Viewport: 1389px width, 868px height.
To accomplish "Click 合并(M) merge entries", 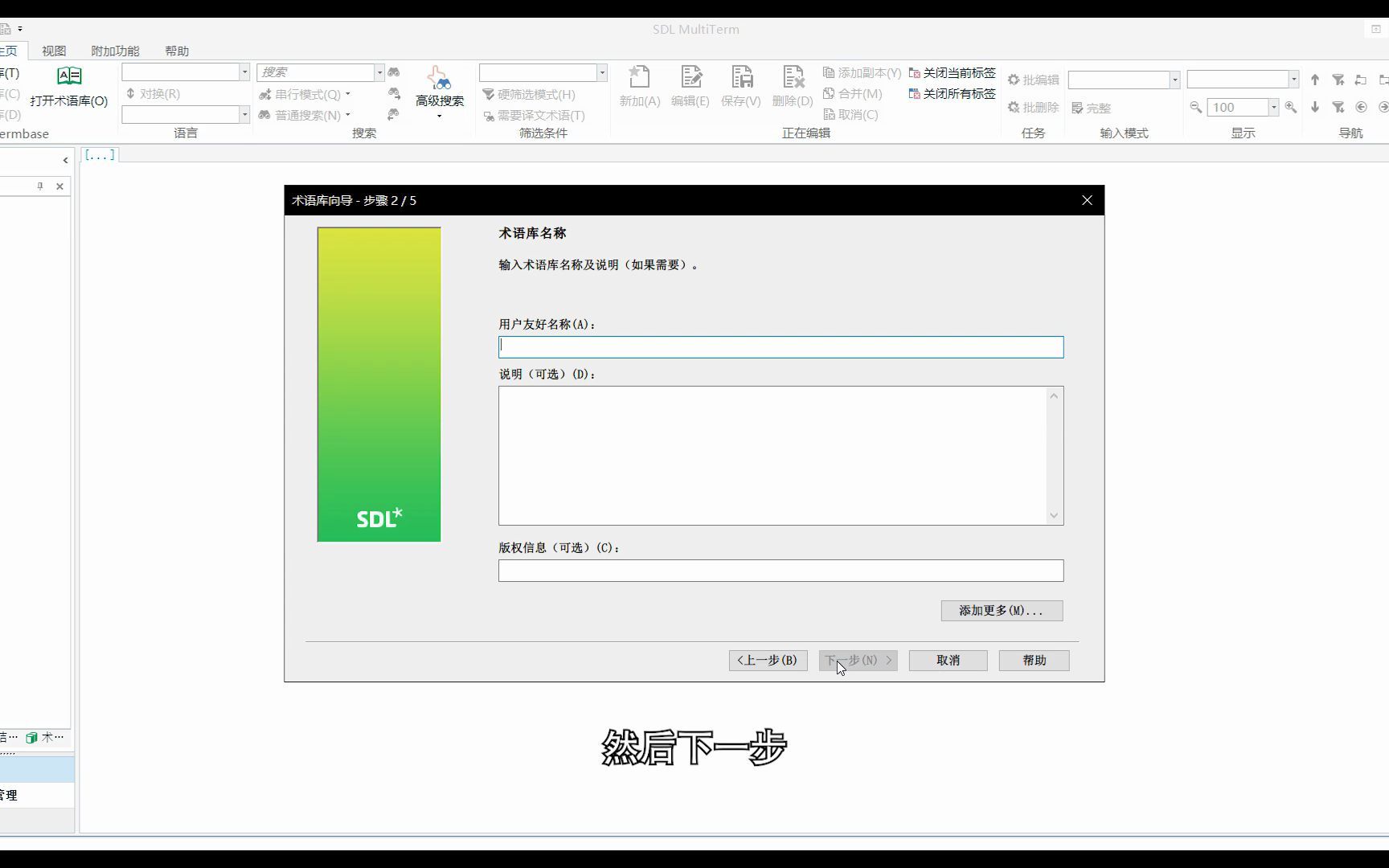I will coord(852,93).
